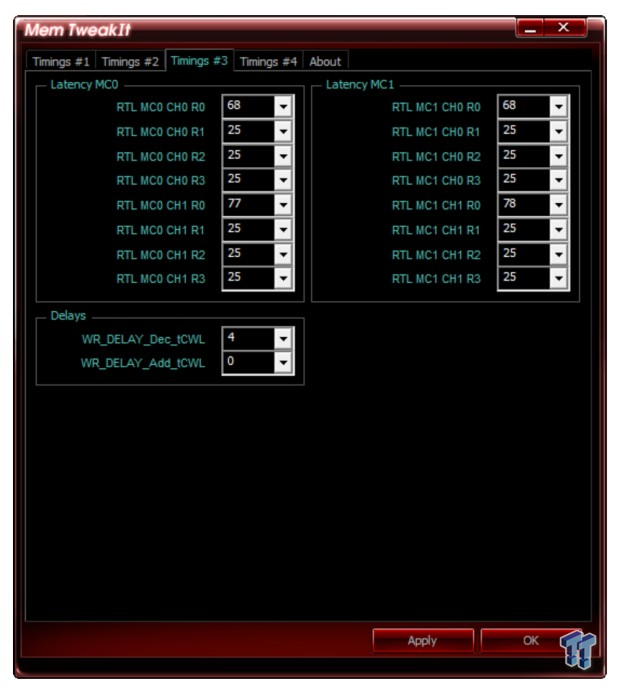Open the About tab

[x=325, y=62]
